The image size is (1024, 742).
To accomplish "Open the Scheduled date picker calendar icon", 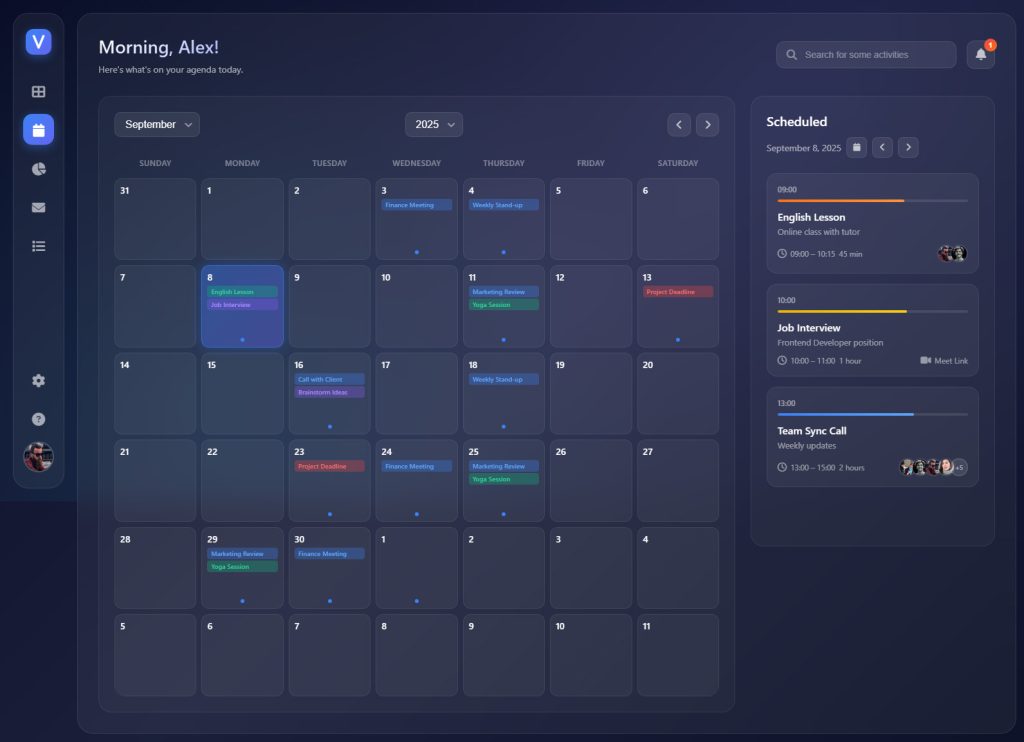I will tap(857, 148).
